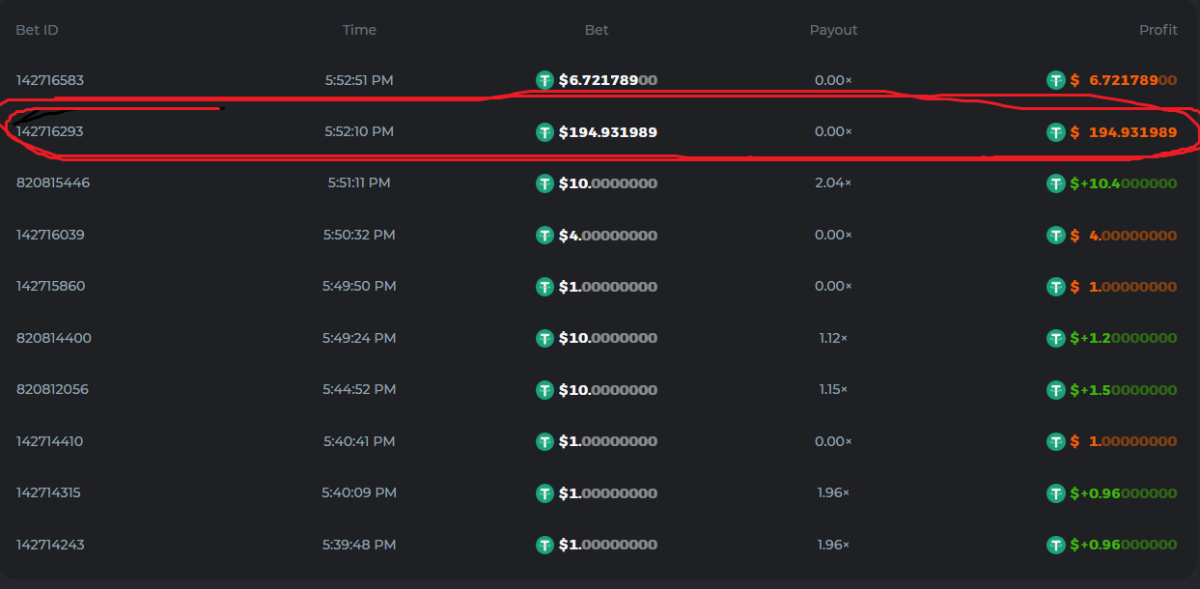Click the 5:44:52 PM time entry
This screenshot has height=589, width=1200.
pos(359,390)
